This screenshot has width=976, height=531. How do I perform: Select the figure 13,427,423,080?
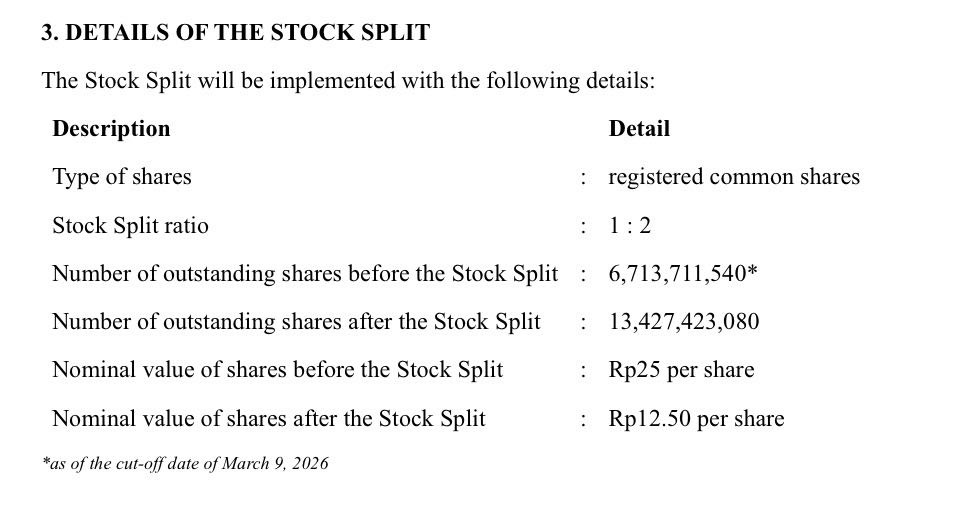pyautogui.click(x=683, y=322)
